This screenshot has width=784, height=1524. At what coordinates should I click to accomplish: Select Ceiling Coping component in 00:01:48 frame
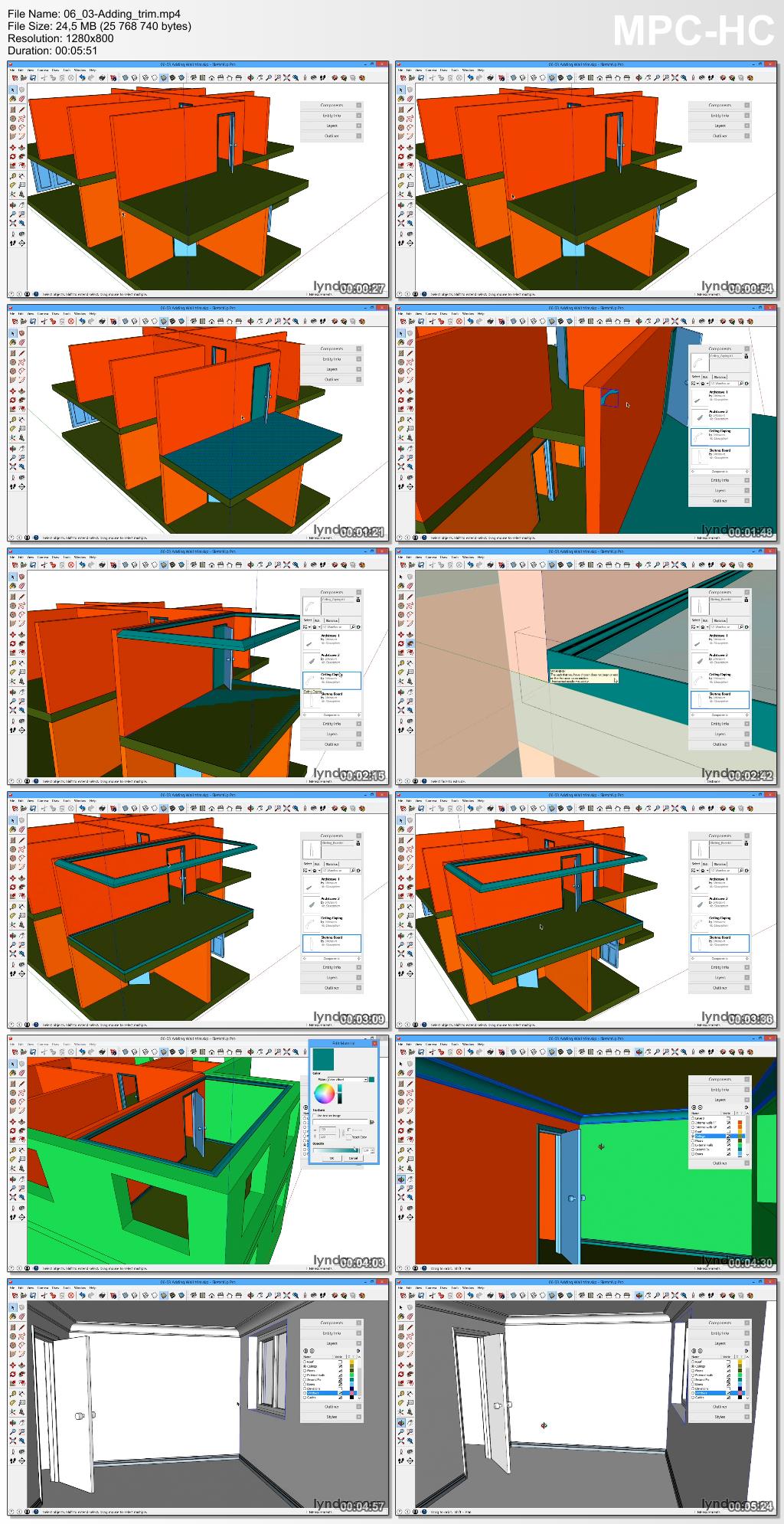click(x=720, y=437)
